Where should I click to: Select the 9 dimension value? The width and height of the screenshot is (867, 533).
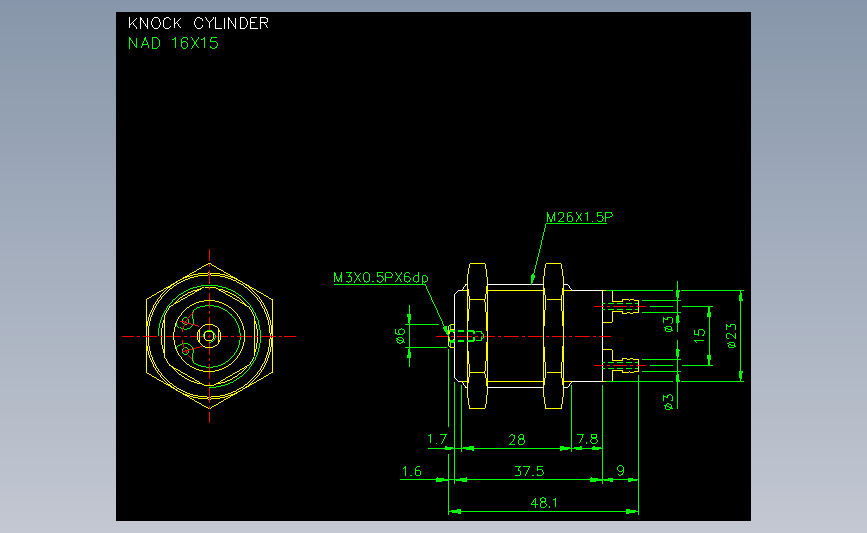620,471
